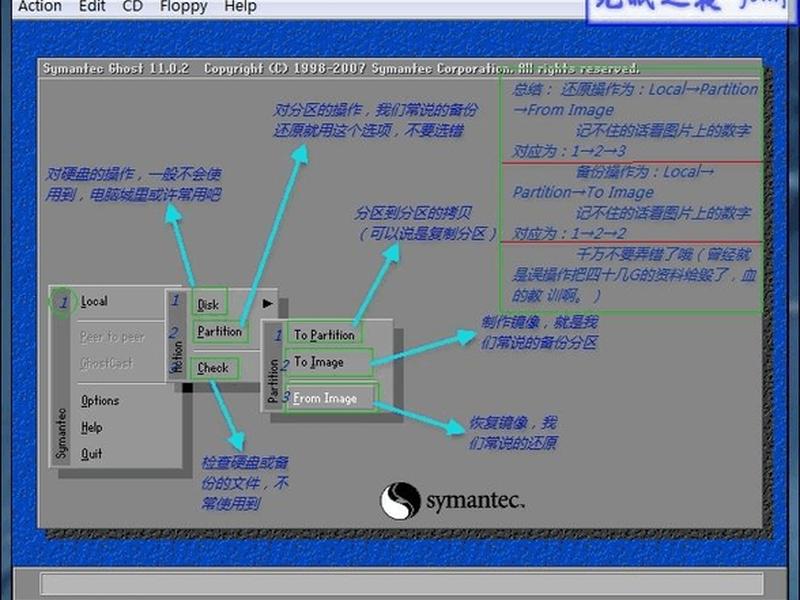
Task: Click the bottom status bar field
Action: (402, 584)
